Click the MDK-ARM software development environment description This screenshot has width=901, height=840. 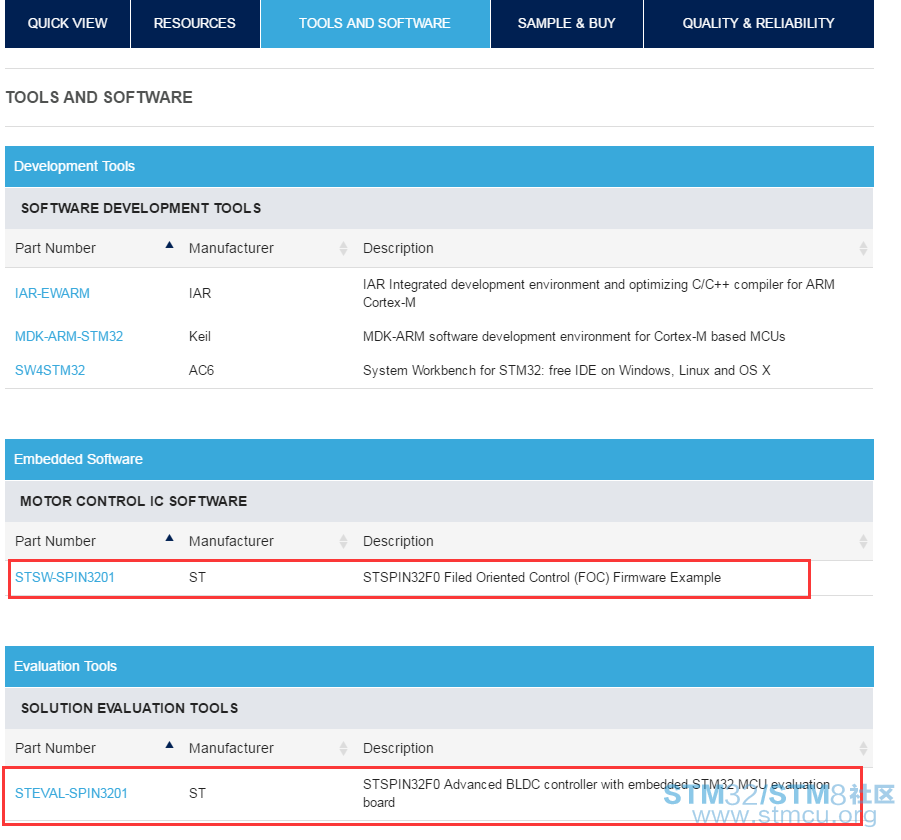pos(574,337)
